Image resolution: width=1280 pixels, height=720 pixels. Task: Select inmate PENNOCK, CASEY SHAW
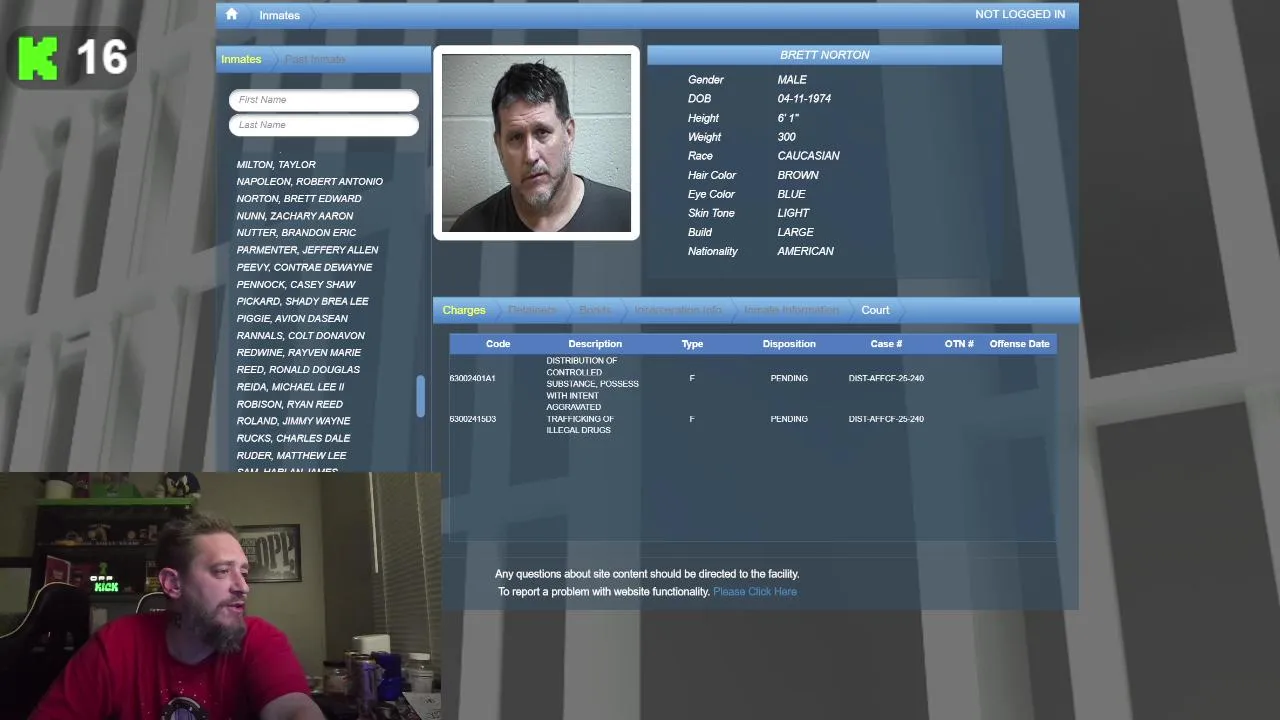tap(296, 285)
